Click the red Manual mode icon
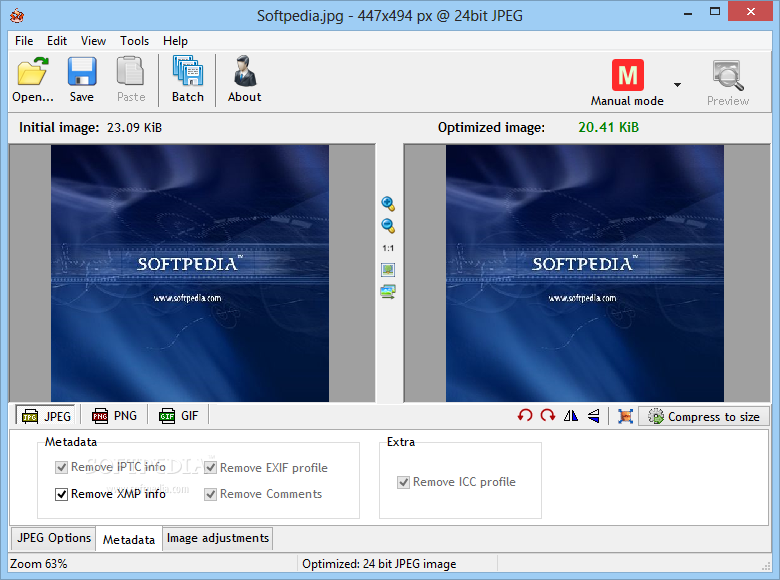 point(627,75)
